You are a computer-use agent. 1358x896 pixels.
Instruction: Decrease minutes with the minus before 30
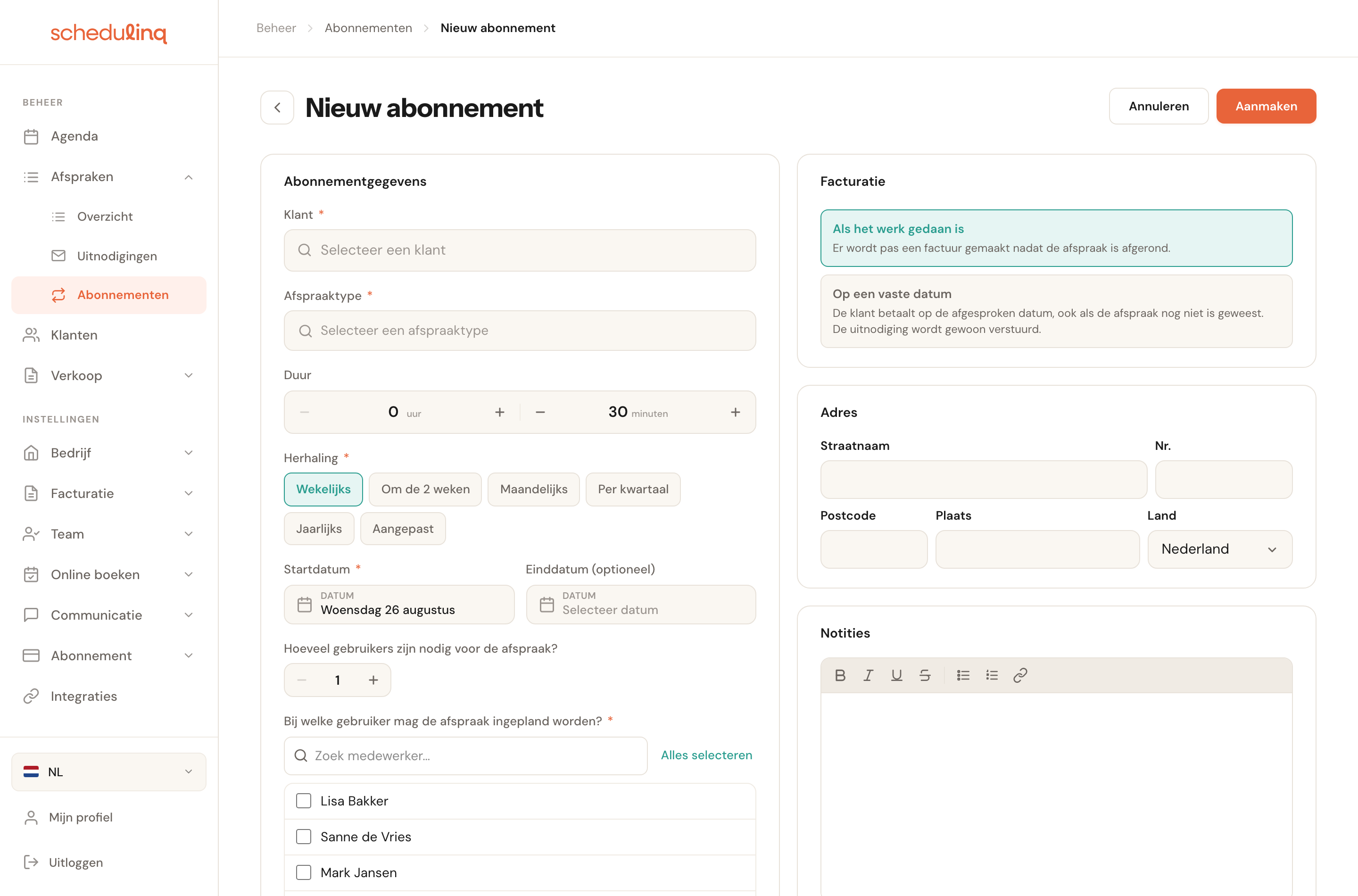pos(540,412)
